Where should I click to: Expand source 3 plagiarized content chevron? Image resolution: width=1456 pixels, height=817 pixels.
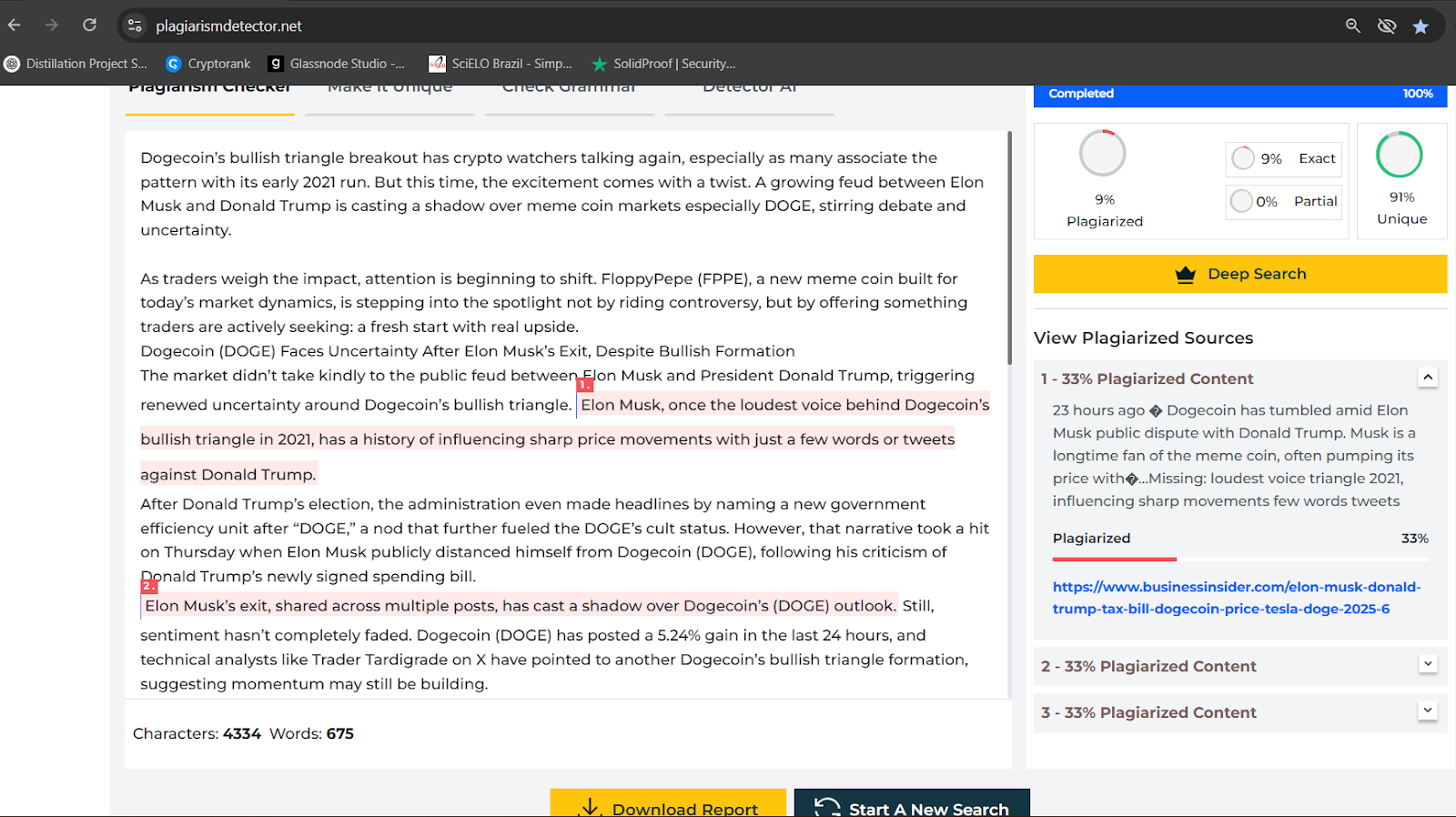point(1428,711)
